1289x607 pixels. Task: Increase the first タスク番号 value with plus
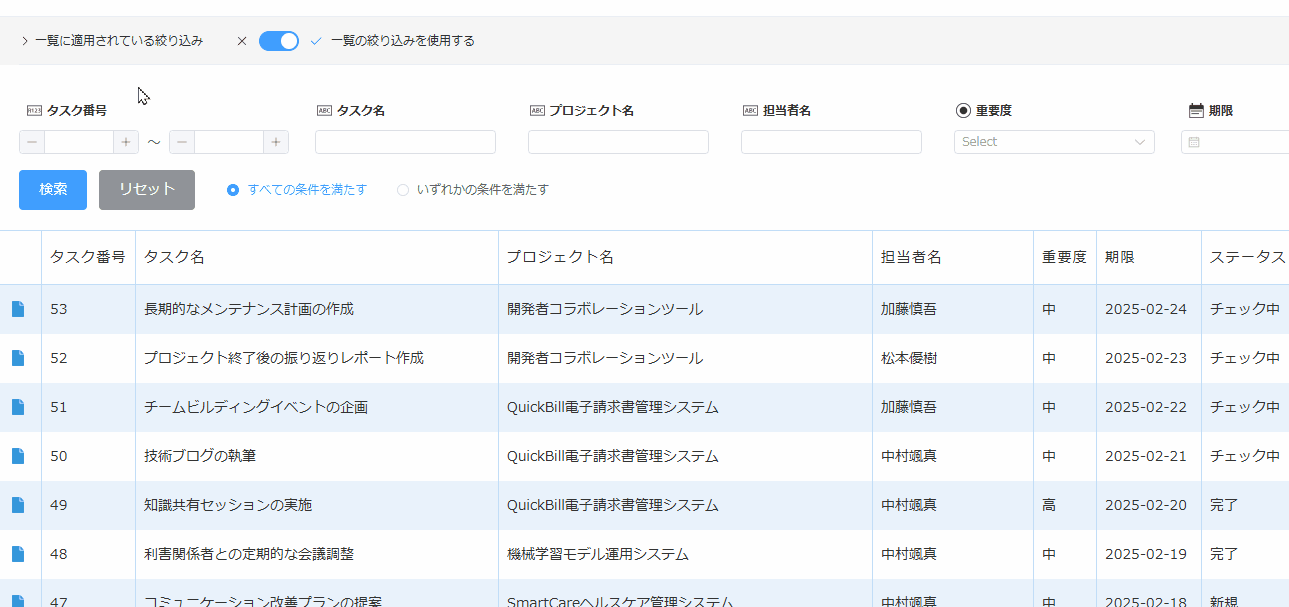tap(126, 142)
